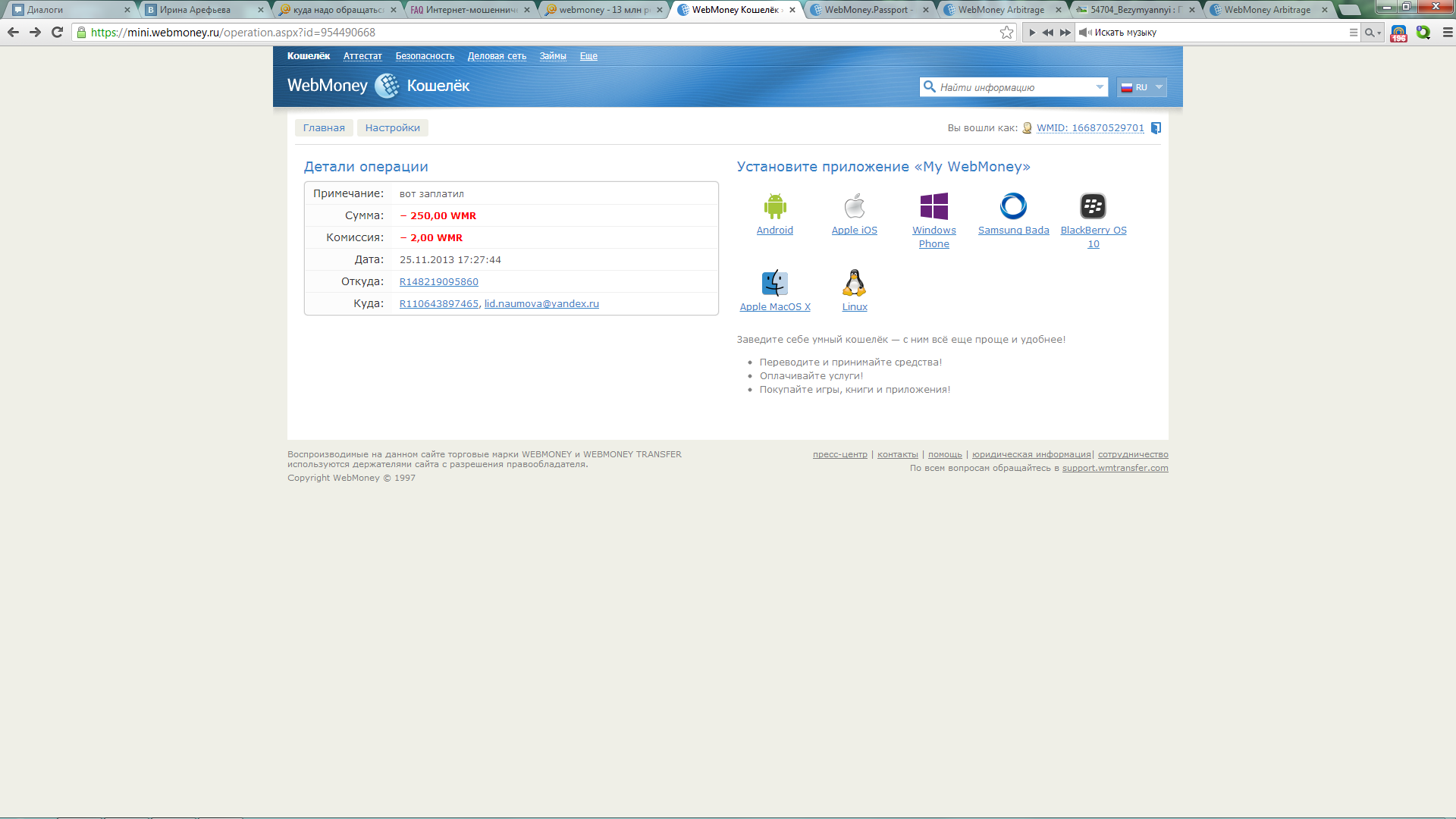Open контакты footer link
Screen dimensions: 1456x819
coord(898,455)
